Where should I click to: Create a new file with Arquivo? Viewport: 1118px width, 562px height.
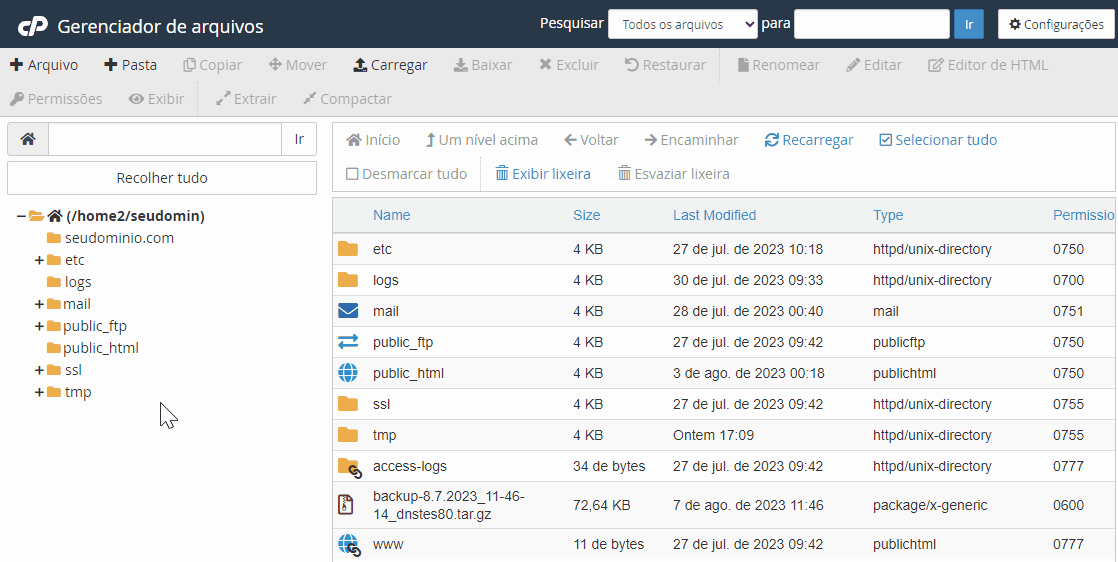click(44, 65)
